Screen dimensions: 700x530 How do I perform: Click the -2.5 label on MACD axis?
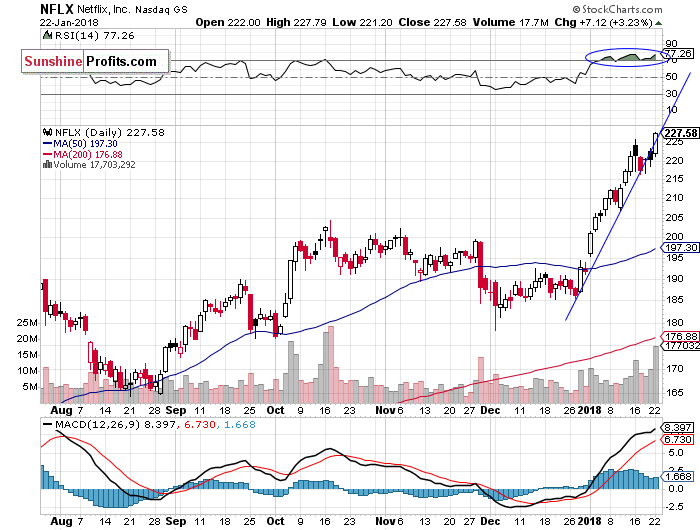click(x=674, y=506)
